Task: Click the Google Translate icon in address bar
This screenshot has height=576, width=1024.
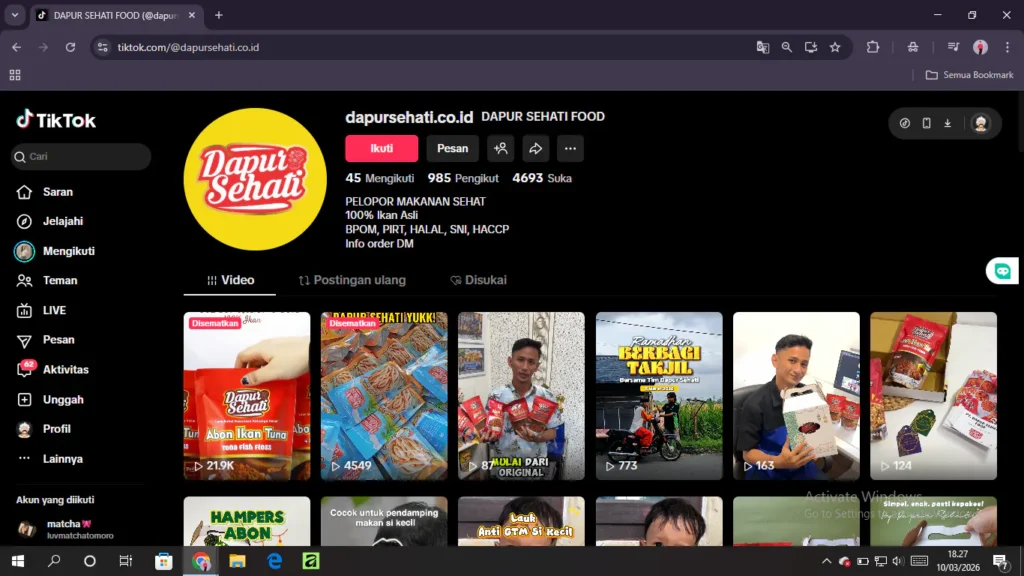Action: [x=763, y=47]
